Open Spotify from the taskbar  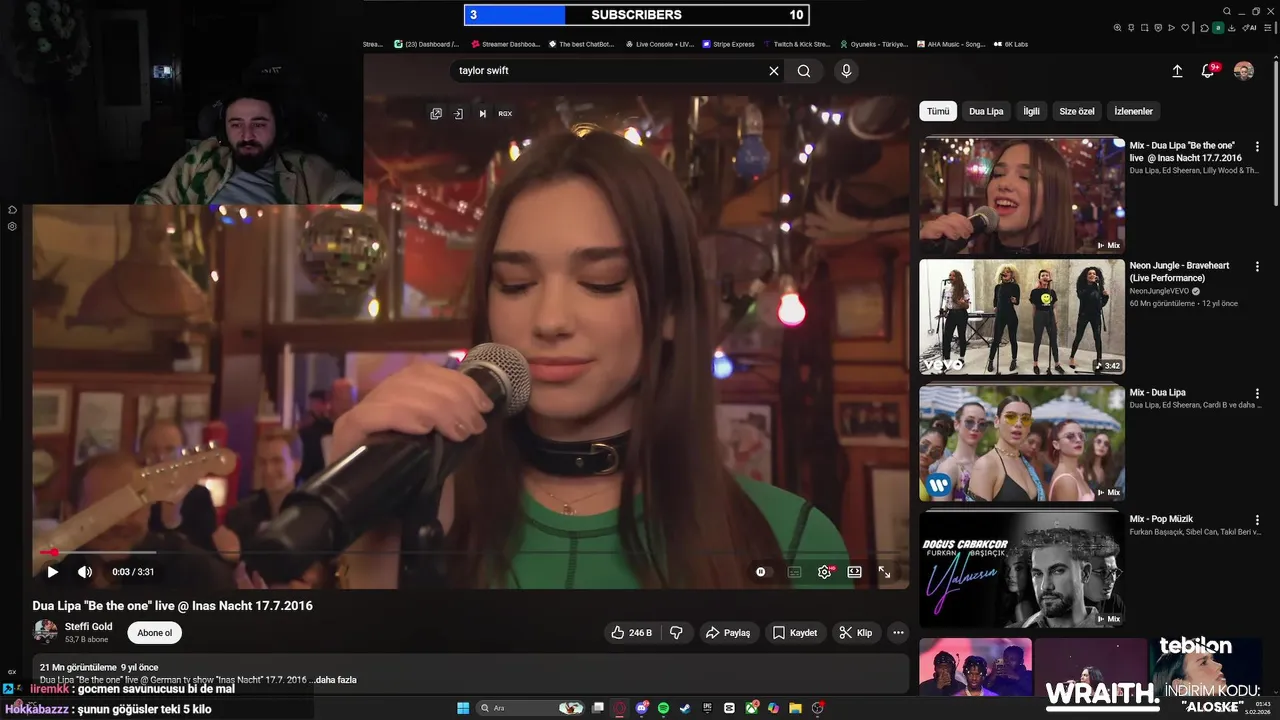[x=663, y=708]
